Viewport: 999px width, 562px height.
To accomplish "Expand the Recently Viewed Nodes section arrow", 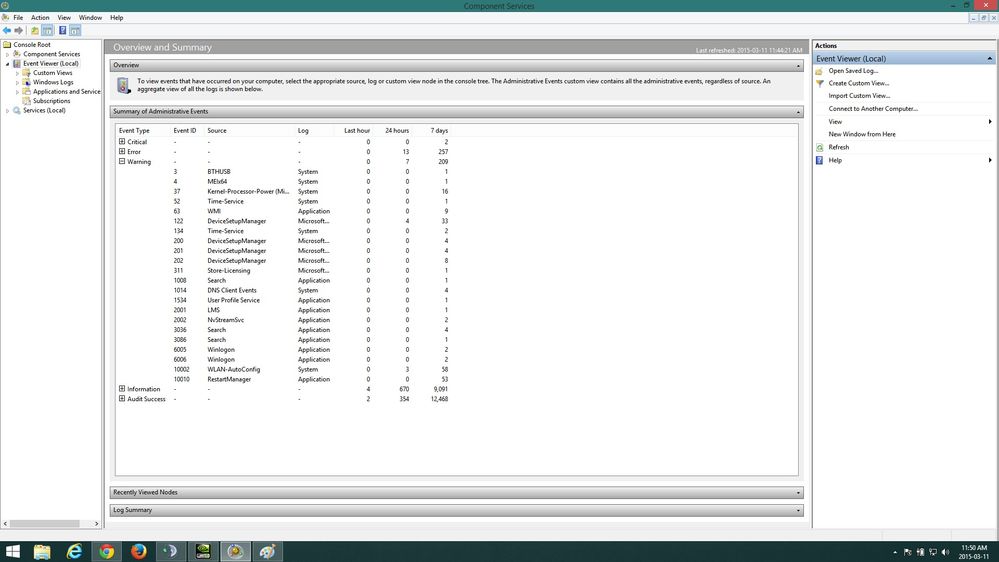I will [x=798, y=493].
